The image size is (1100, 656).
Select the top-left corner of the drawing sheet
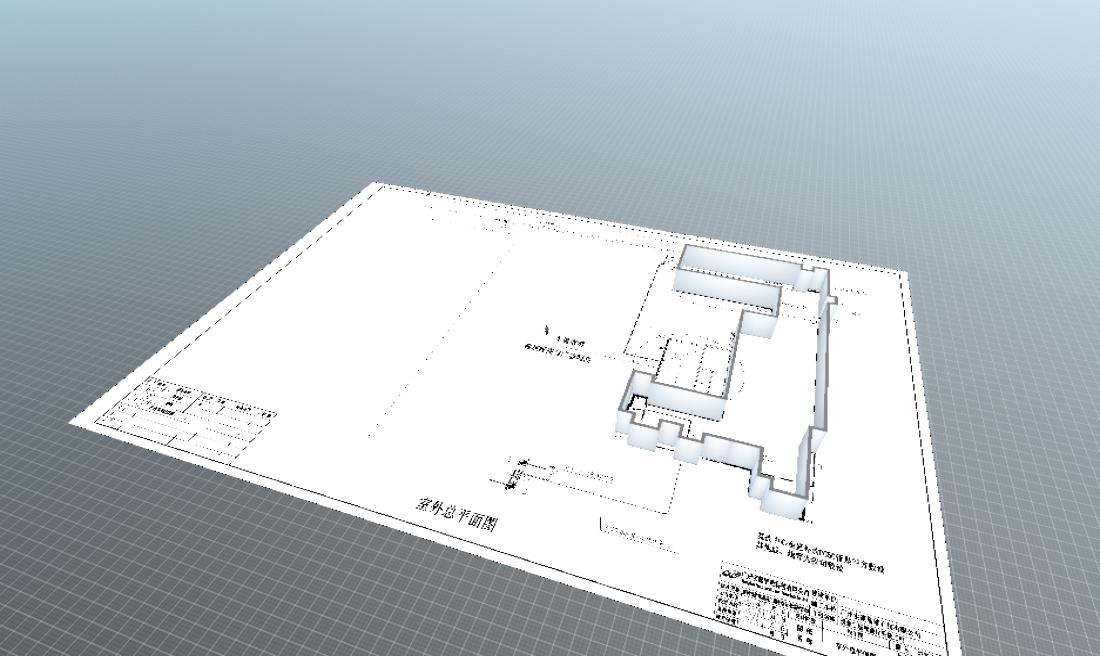click(377, 185)
